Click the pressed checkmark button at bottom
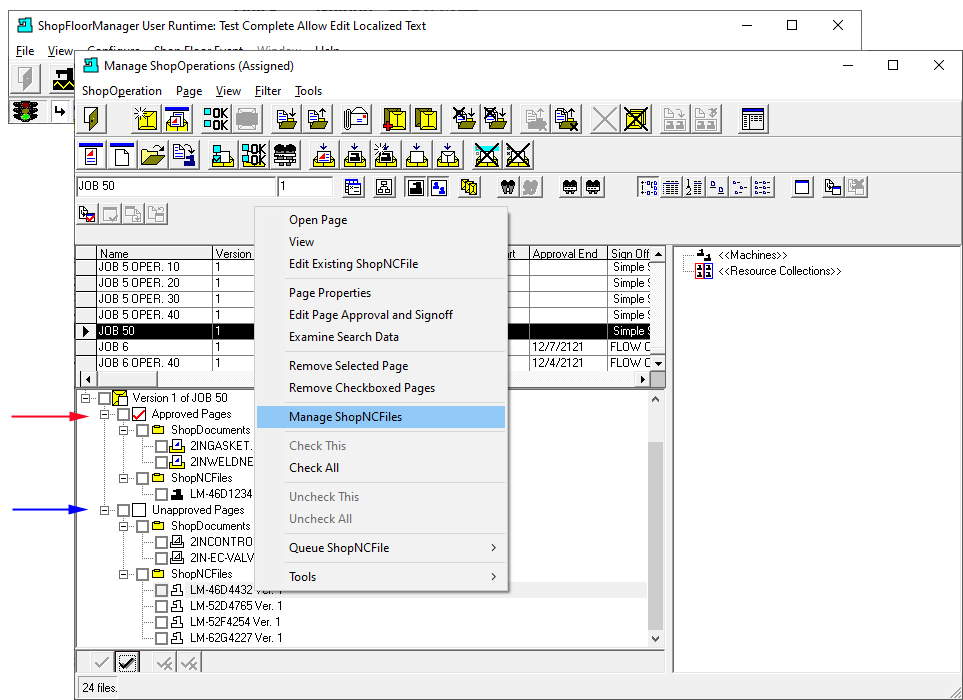 [127, 663]
